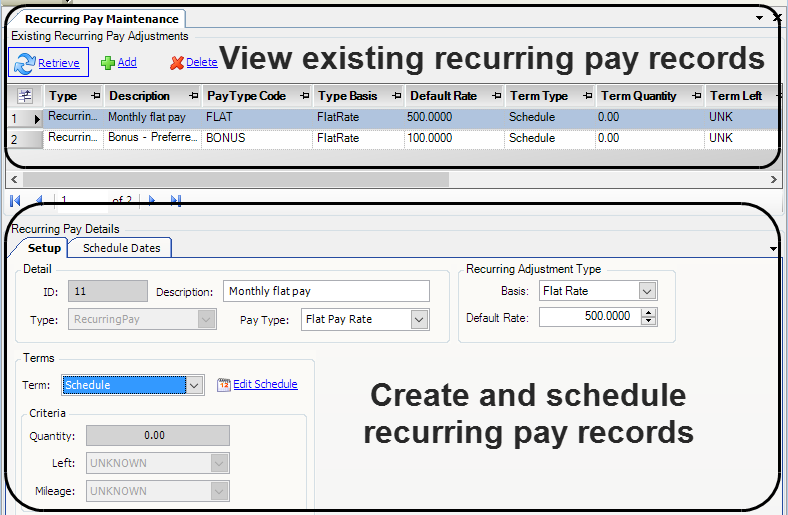
Task: Expand the Basis Flat Rate dropdown
Action: click(x=647, y=291)
